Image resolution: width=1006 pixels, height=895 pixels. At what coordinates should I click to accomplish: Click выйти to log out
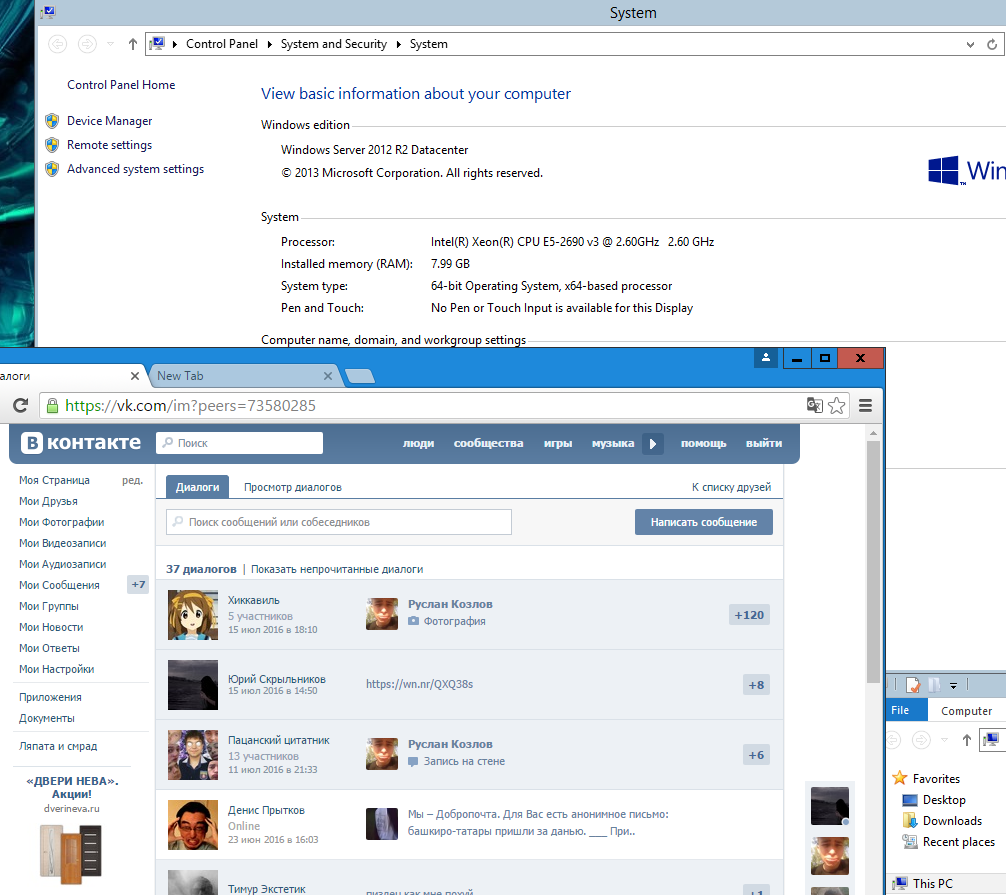pos(763,443)
